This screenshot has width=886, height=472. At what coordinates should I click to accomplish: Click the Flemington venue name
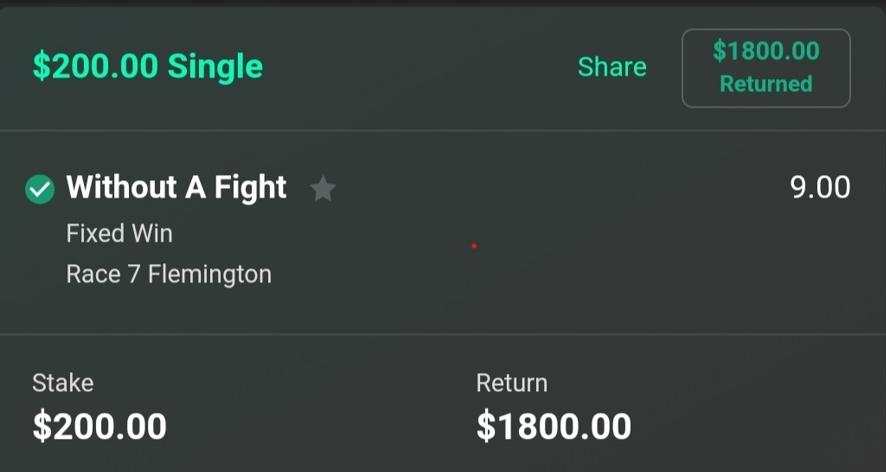(209, 273)
